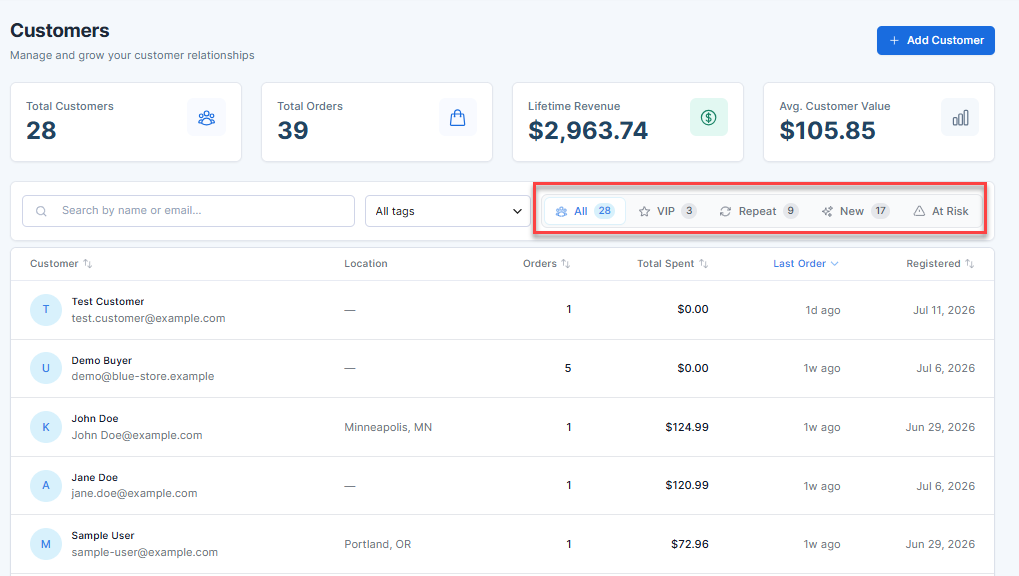Click the $124.99 total spent cell

[687, 427]
